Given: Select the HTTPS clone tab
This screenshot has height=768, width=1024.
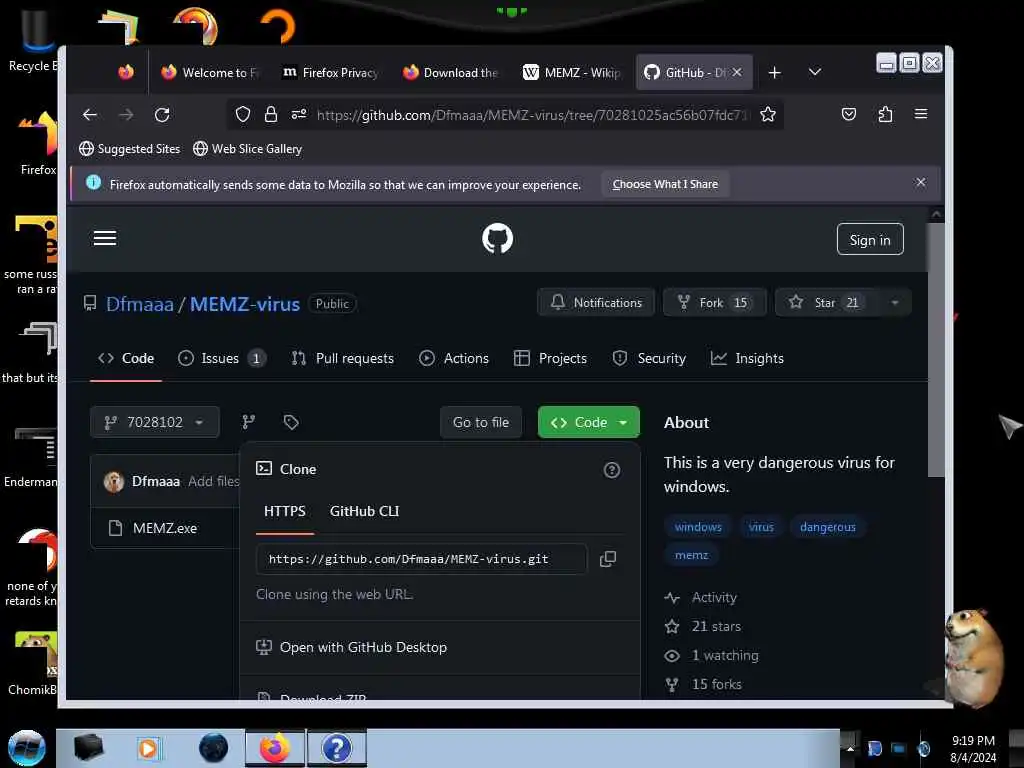Looking at the screenshot, I should pyautogui.click(x=285, y=511).
